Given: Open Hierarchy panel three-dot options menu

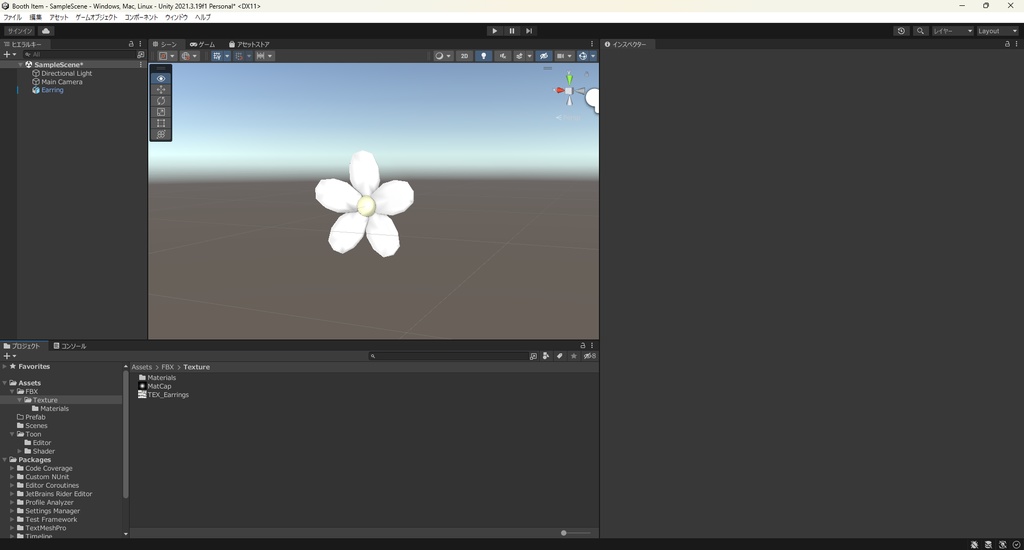Looking at the screenshot, I should pos(140,44).
